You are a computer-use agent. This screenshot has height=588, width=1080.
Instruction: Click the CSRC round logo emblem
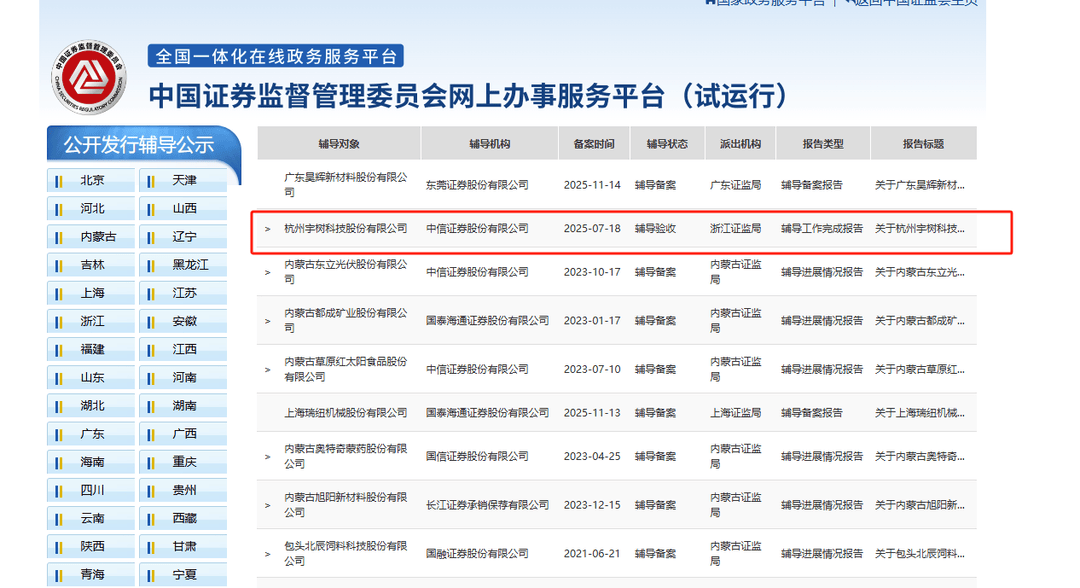(x=90, y=77)
